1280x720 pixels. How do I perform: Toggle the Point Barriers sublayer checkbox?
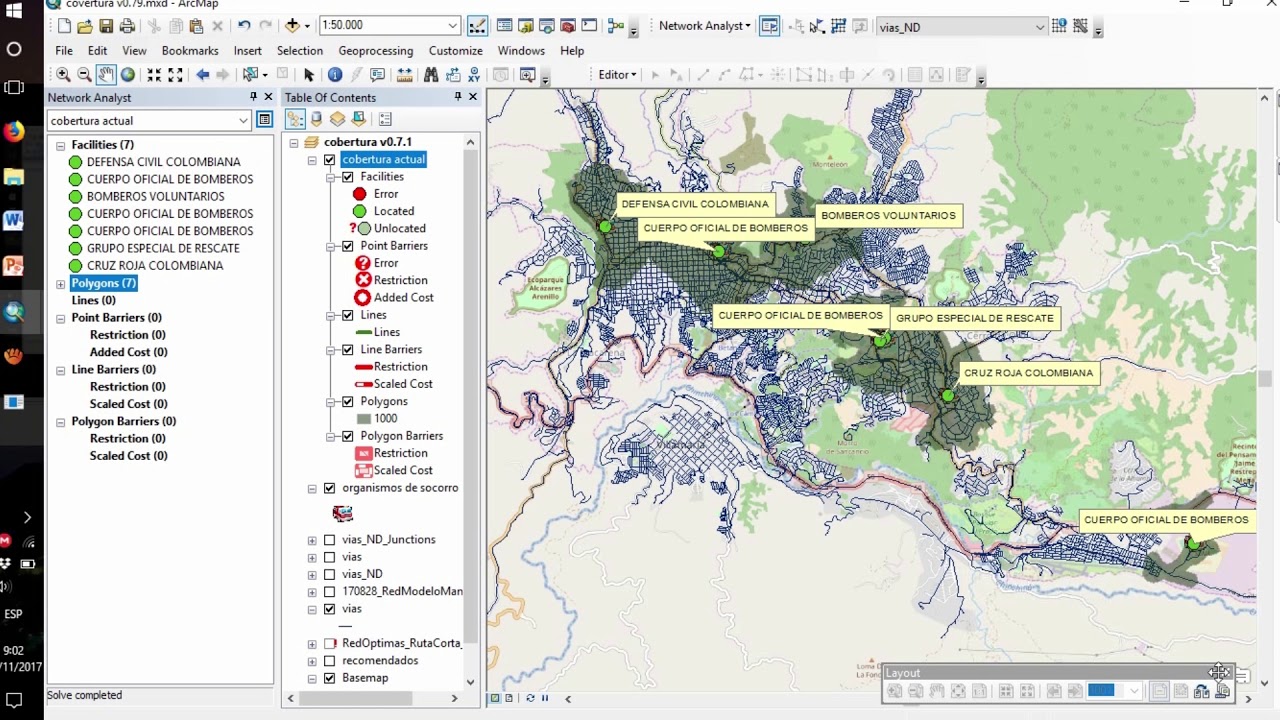[x=348, y=246]
